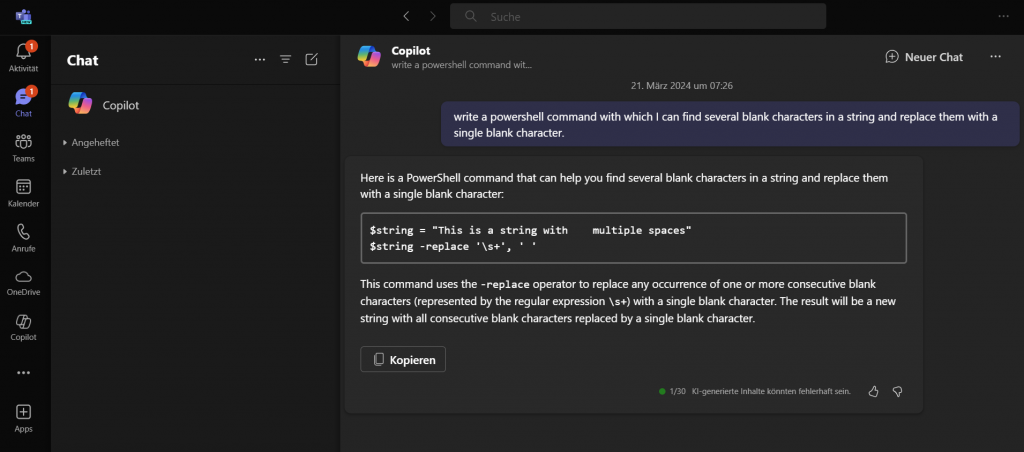Open the chat list filter icon
This screenshot has width=1024, height=452.
point(285,60)
